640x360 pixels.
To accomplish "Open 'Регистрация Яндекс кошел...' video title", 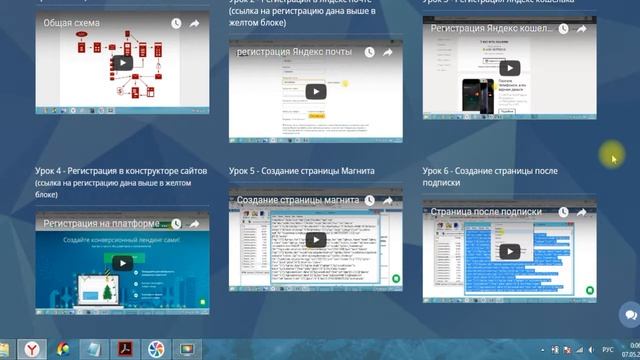I will tap(491, 28).
